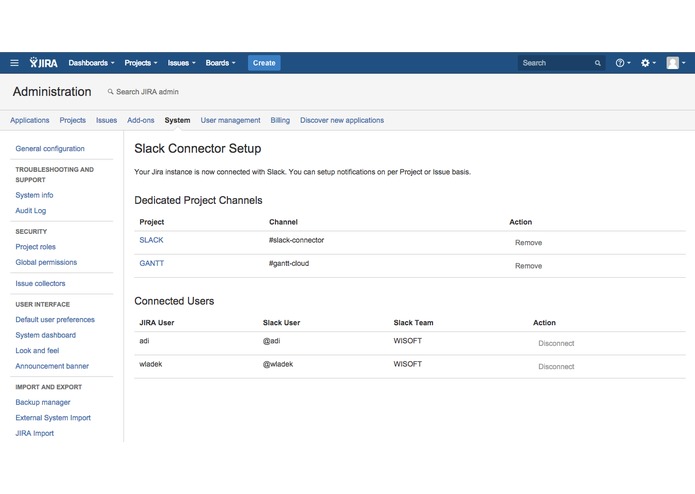Click the #slack-connector channel cell

(x=296, y=240)
